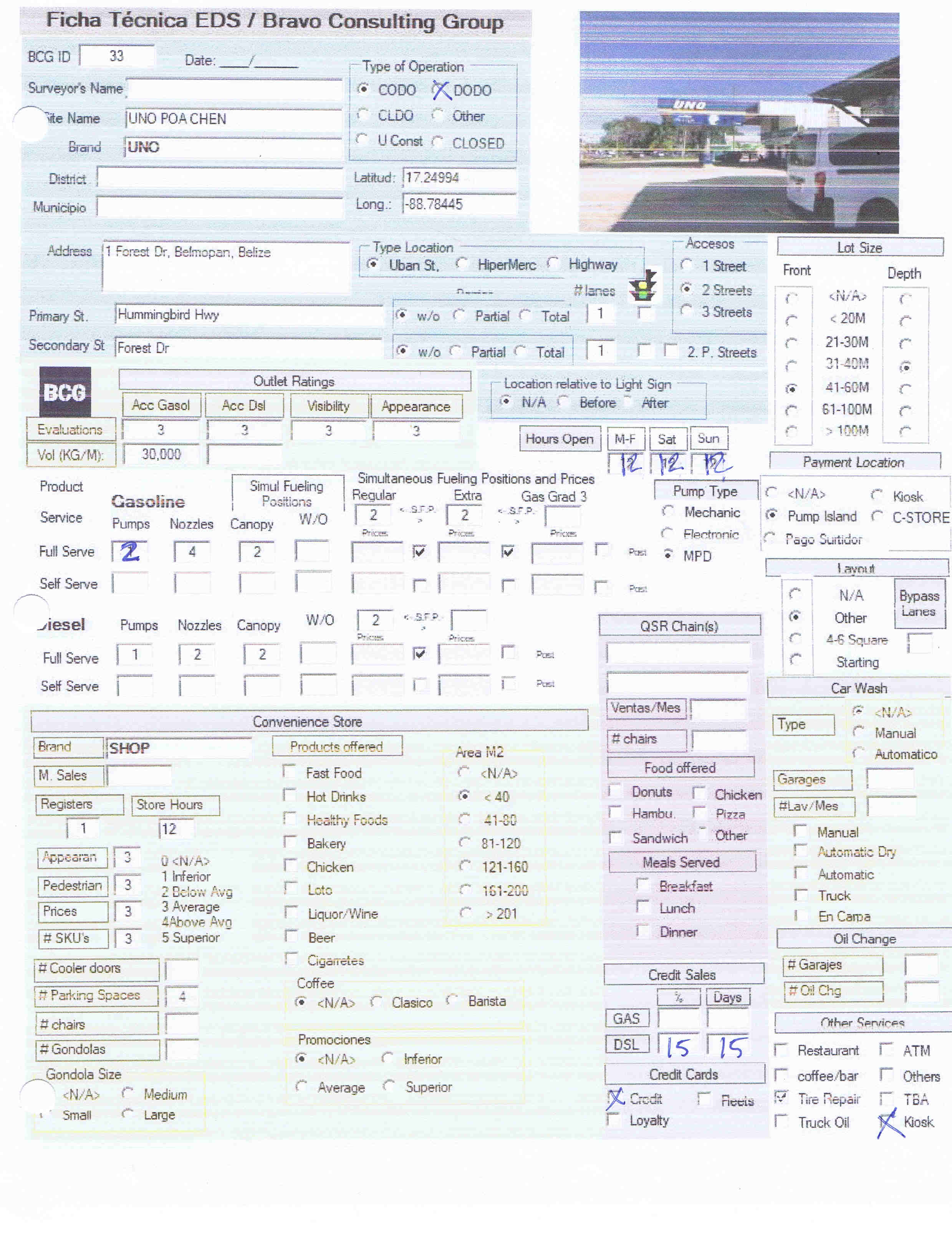
Task: Check the Beer checkbox
Action: [291, 936]
